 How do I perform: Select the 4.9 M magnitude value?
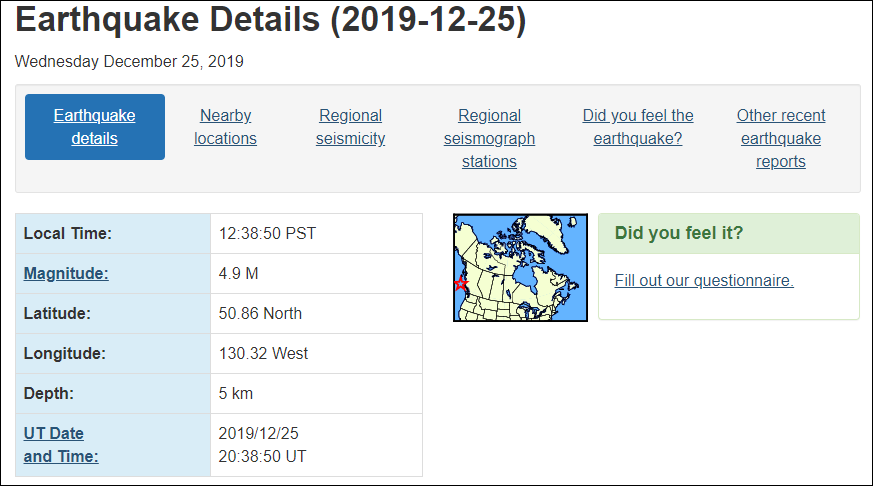(238, 273)
